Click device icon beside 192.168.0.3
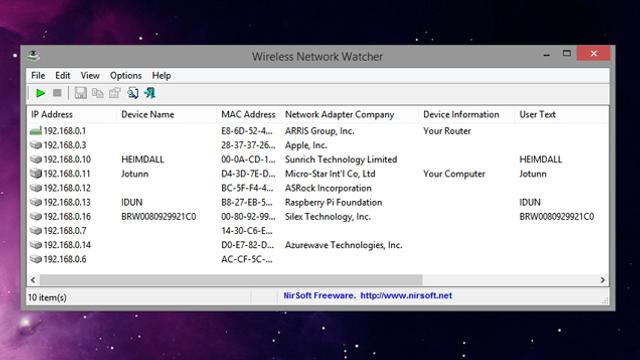This screenshot has height=360, width=640. 36,145
